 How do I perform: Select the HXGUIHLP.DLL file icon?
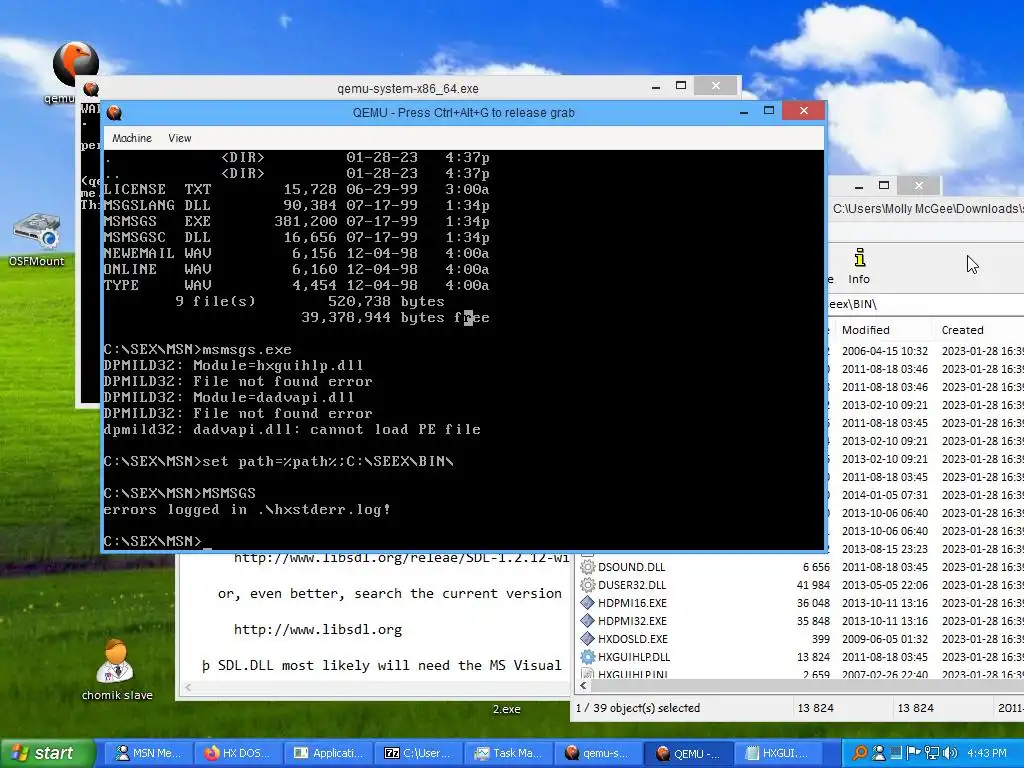[588, 657]
